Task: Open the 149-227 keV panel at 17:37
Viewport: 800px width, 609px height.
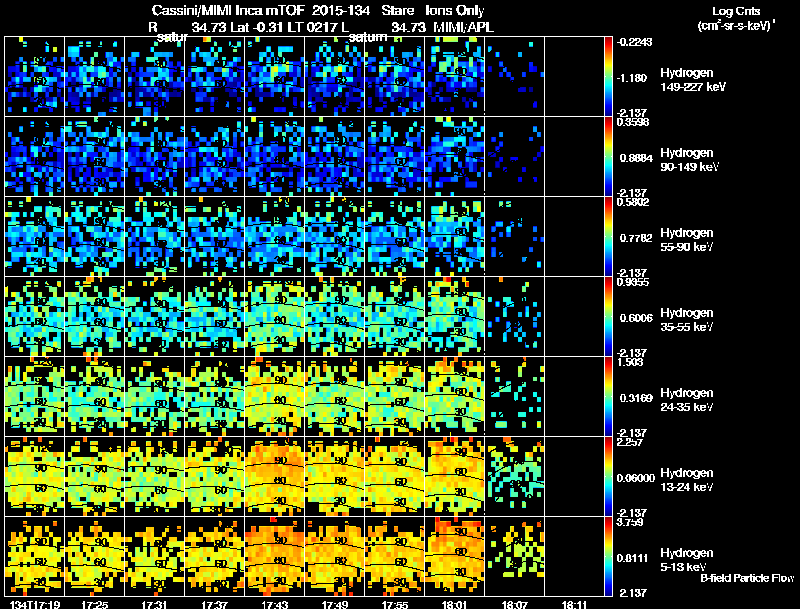Action: point(215,77)
